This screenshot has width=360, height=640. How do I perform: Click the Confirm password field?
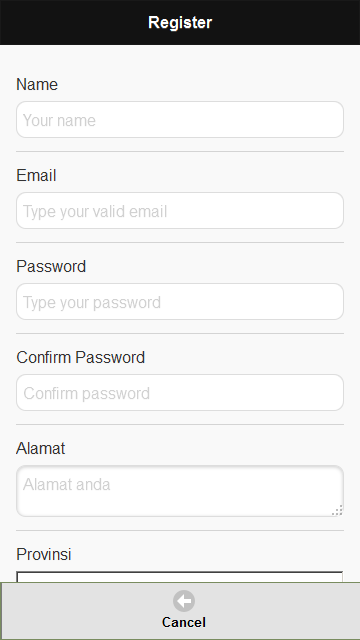click(x=180, y=393)
